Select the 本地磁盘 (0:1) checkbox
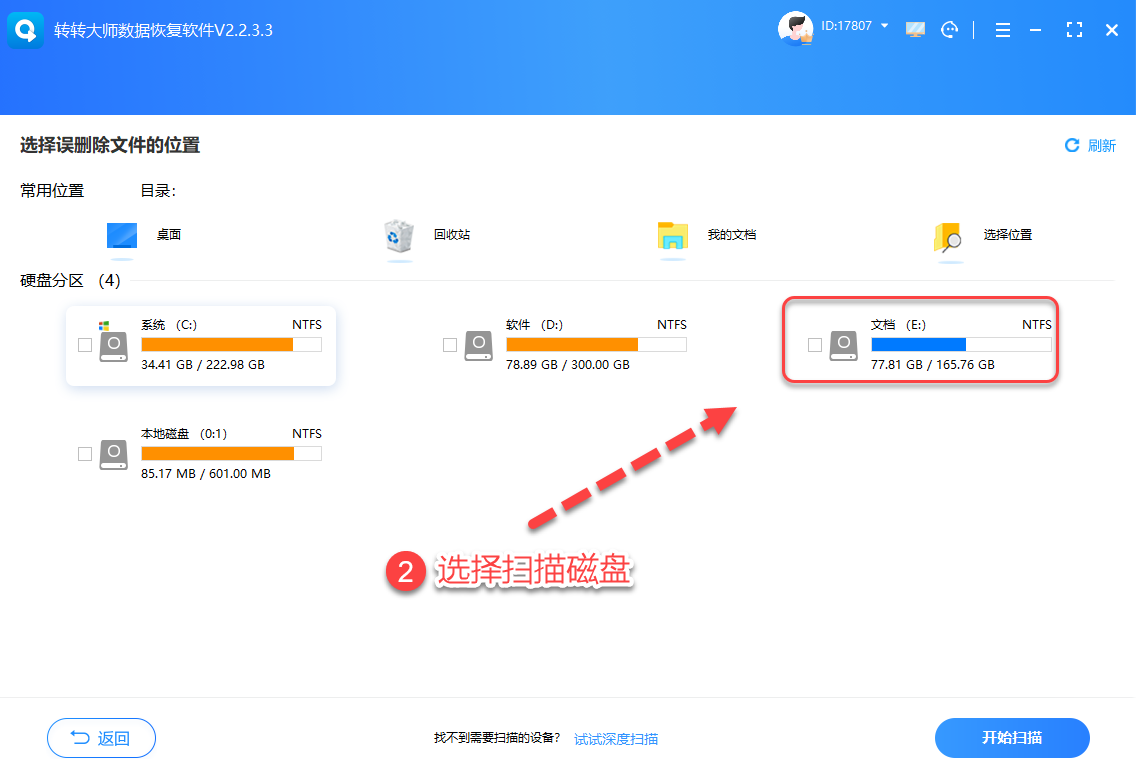This screenshot has width=1136, height=778. (85, 454)
